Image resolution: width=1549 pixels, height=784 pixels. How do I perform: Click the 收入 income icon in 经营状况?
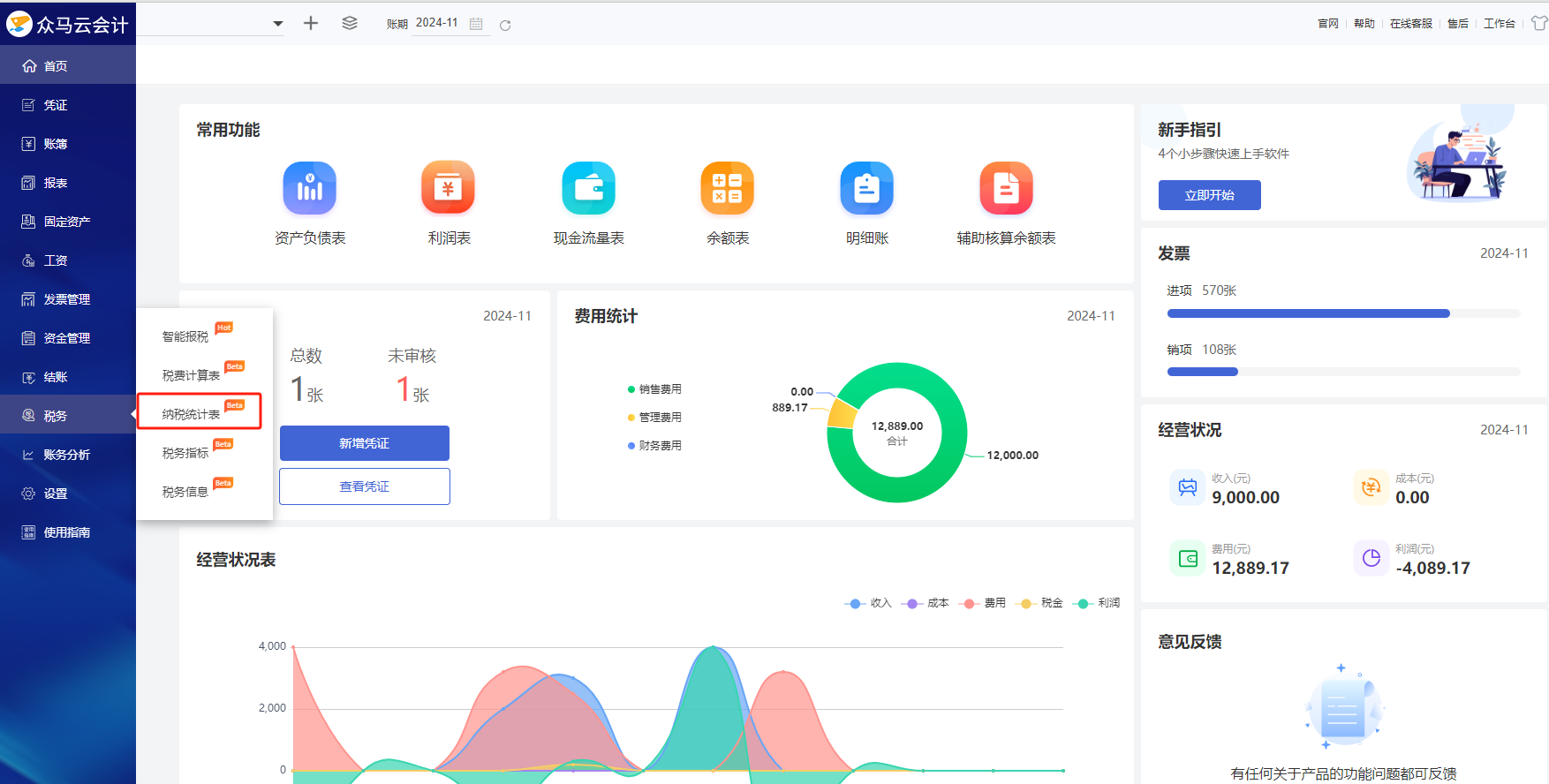coord(1188,487)
